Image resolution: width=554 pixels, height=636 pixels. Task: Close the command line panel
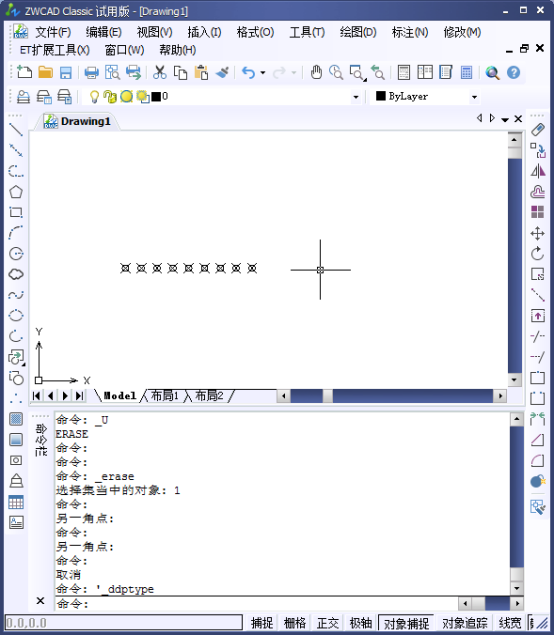(40, 601)
